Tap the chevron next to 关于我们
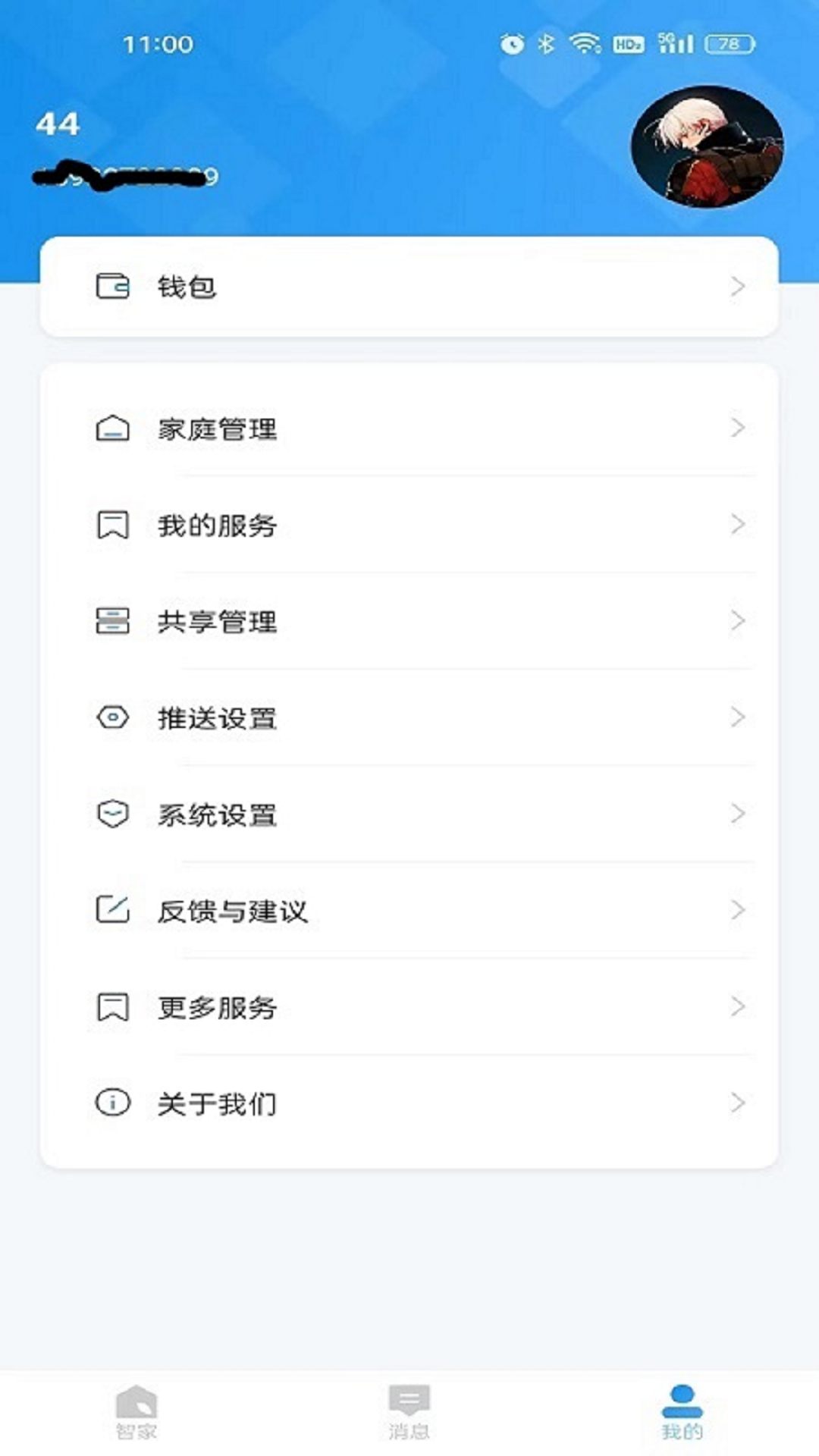The width and height of the screenshot is (819, 1456). [737, 1103]
